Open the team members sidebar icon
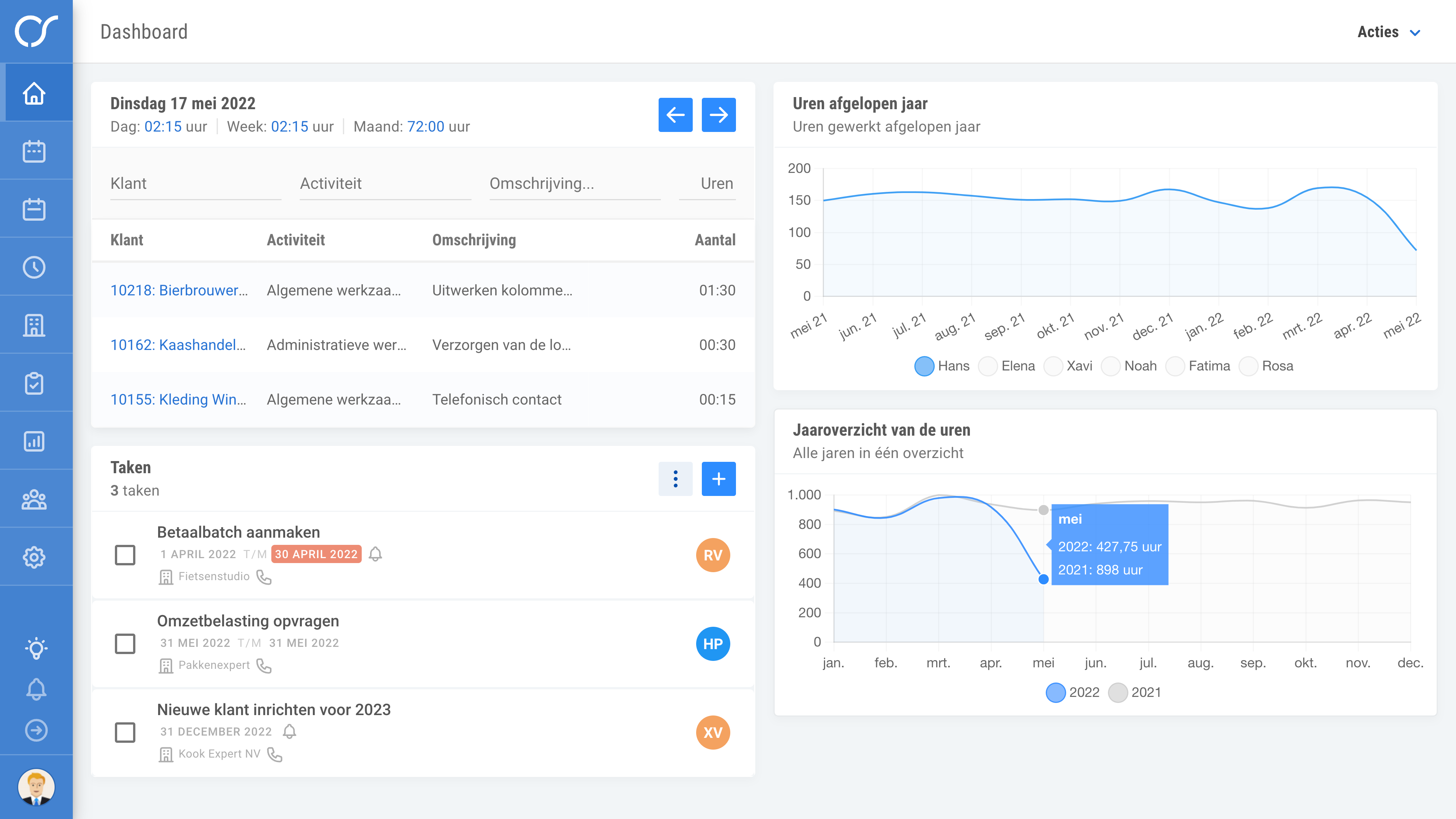The height and width of the screenshot is (819, 1456). [34, 500]
